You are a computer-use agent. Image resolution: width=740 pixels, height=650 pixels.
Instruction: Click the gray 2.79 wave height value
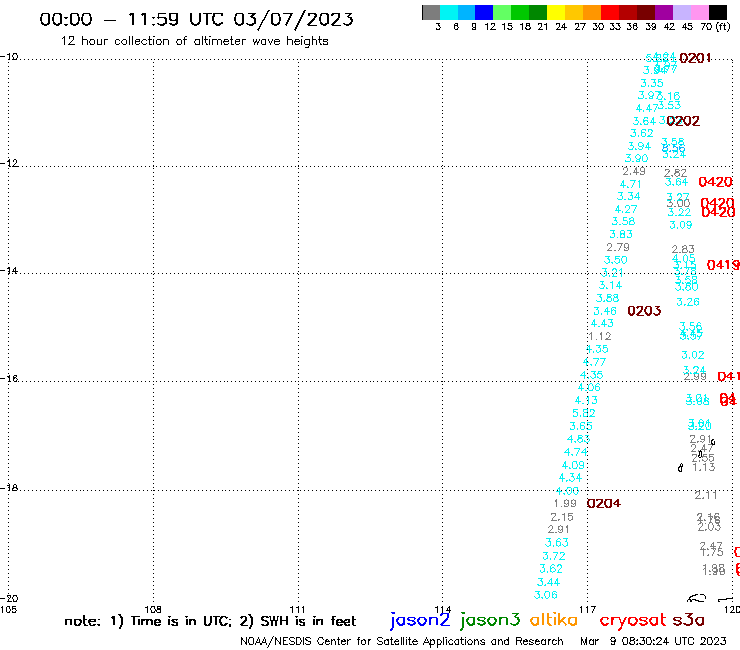pyautogui.click(x=618, y=247)
